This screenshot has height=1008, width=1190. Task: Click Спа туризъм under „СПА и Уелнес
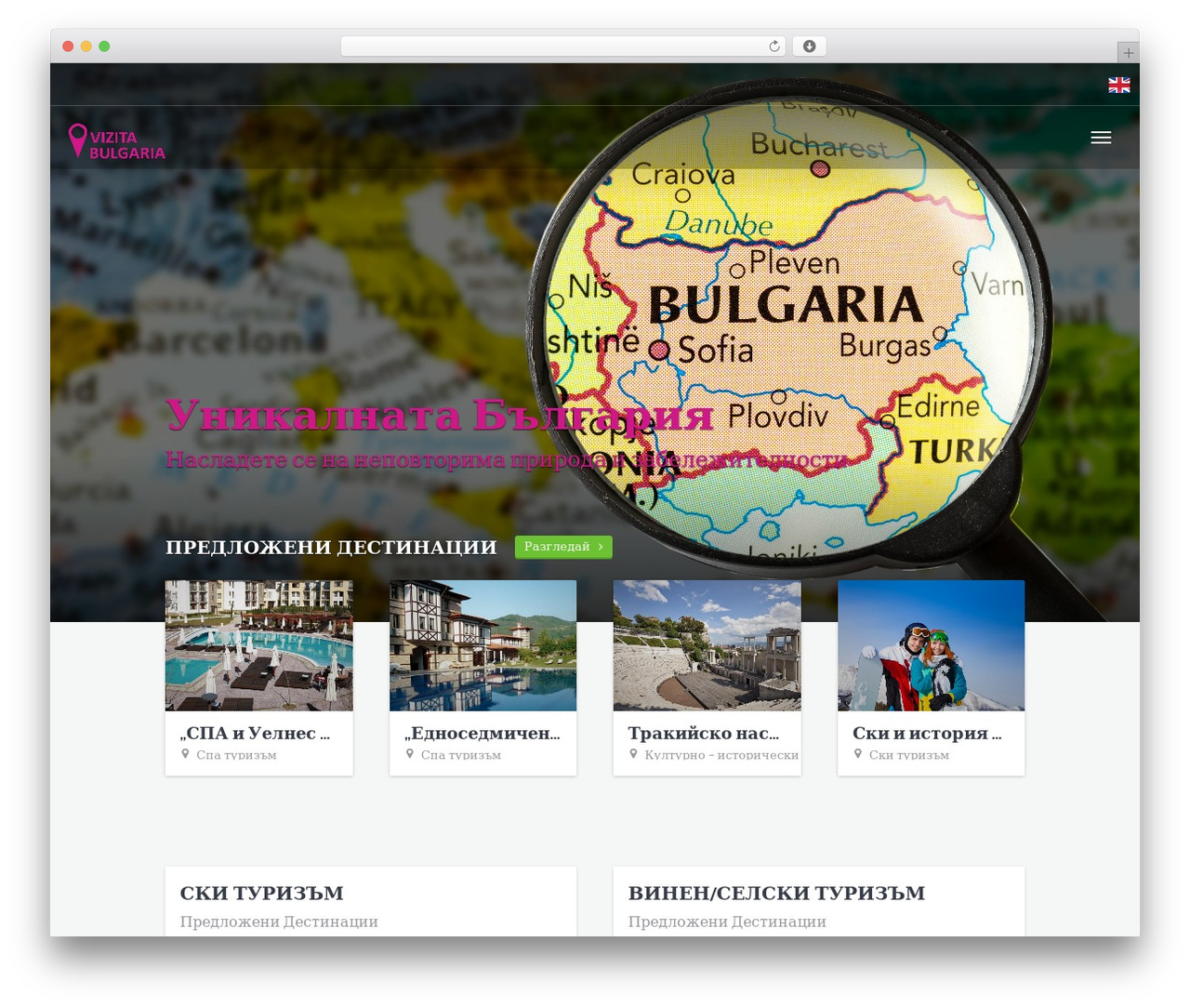(x=236, y=755)
